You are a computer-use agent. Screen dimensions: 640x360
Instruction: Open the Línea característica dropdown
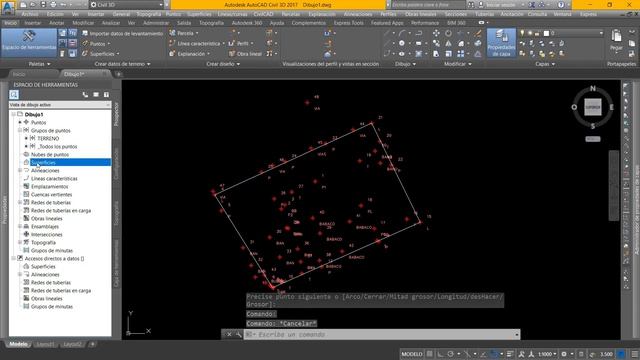(x=197, y=43)
